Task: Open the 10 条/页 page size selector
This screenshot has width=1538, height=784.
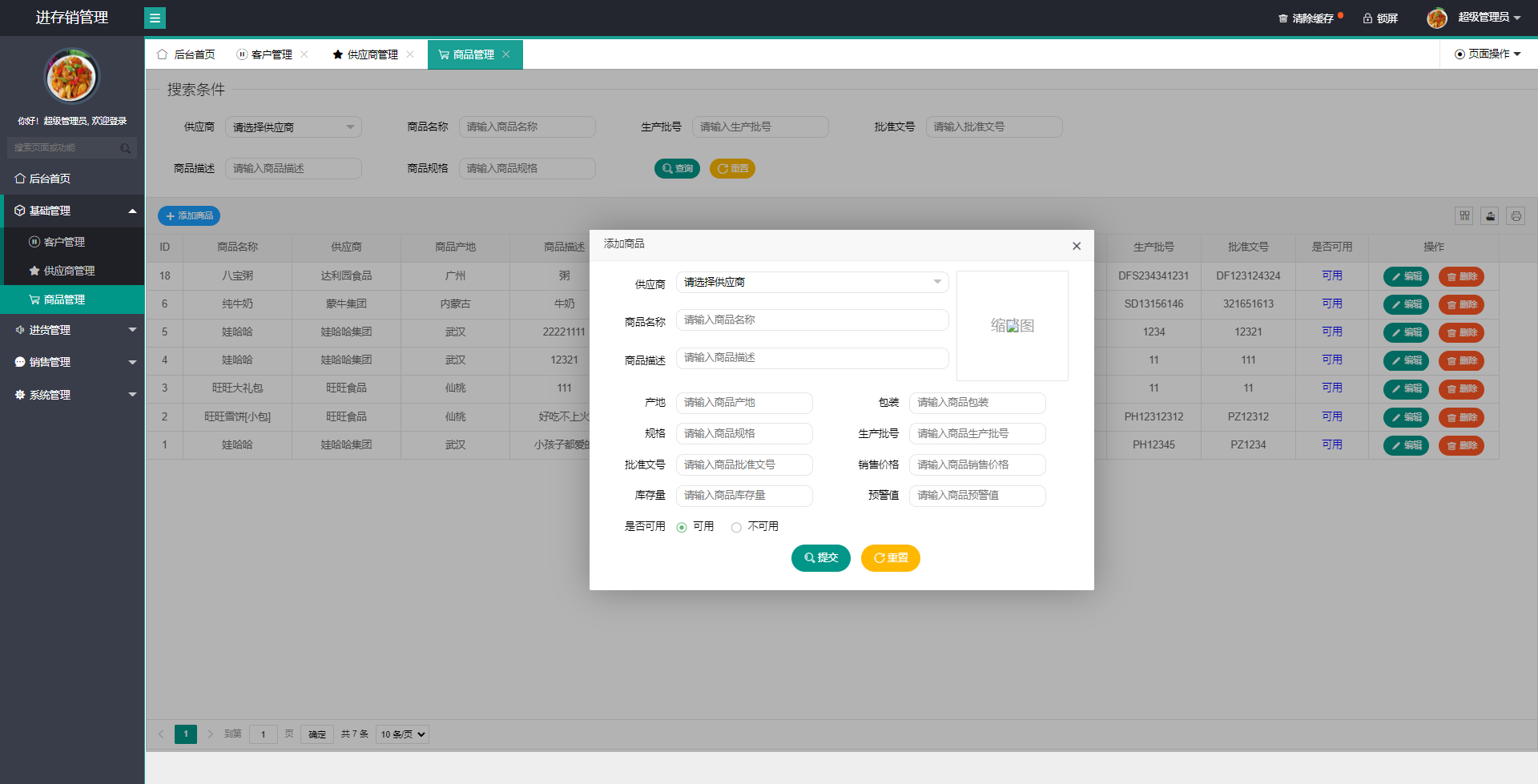Action: click(x=403, y=734)
